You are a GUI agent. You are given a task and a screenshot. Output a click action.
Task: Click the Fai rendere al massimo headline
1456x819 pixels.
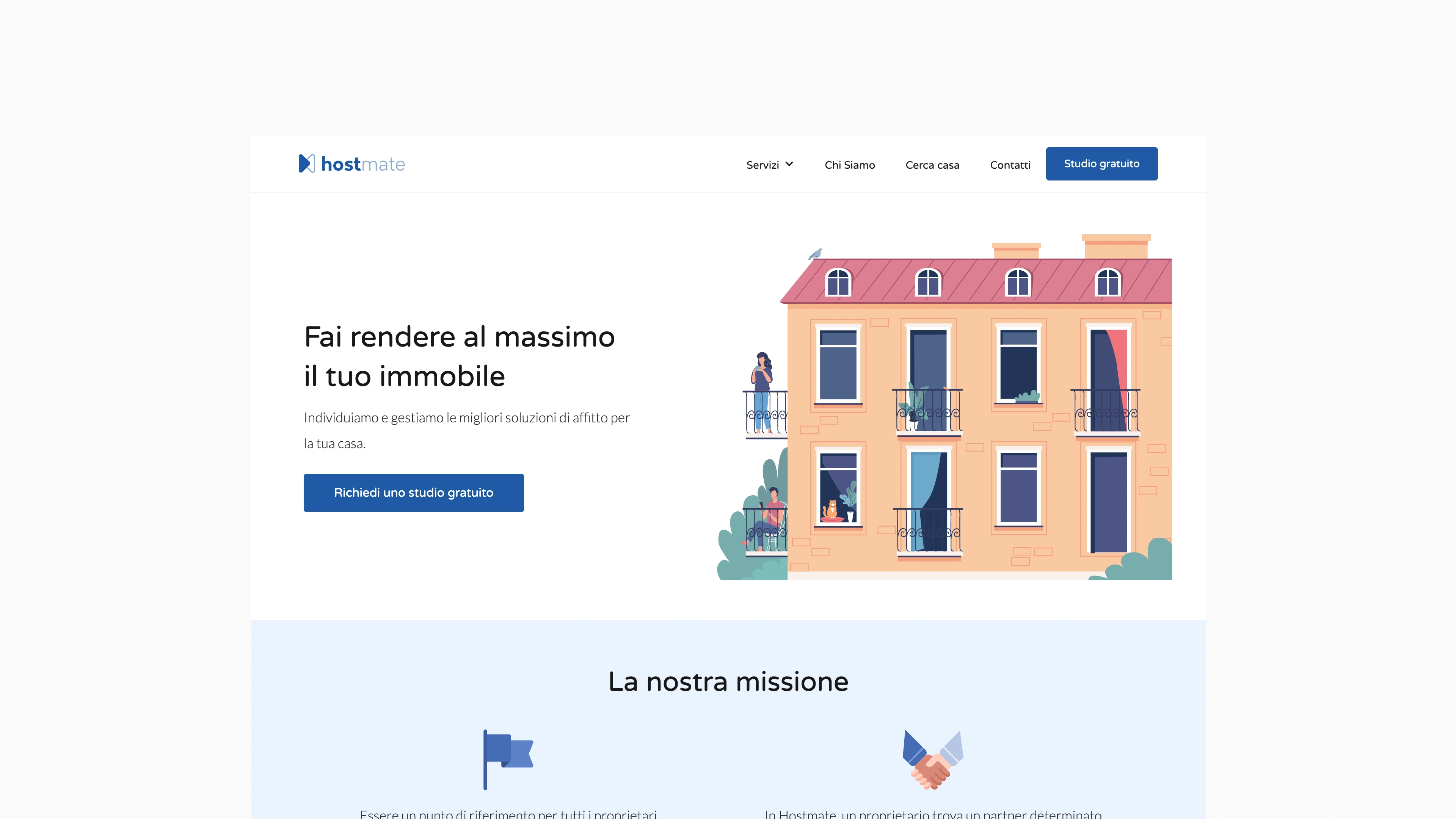coord(459,356)
